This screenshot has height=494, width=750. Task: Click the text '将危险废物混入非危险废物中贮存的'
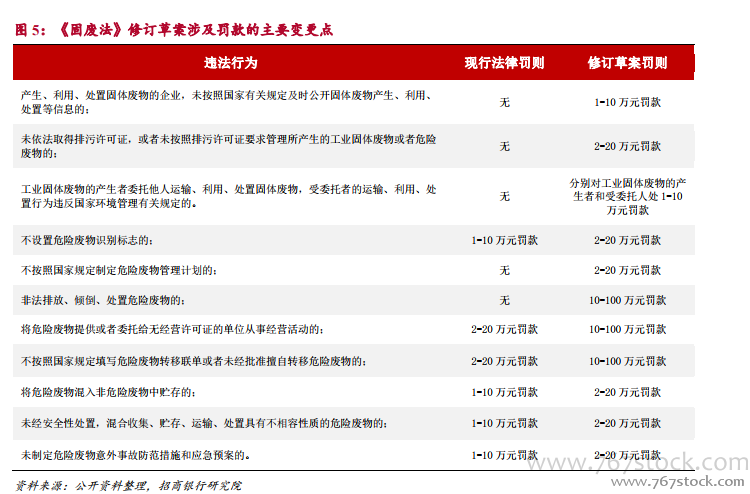pos(108,392)
